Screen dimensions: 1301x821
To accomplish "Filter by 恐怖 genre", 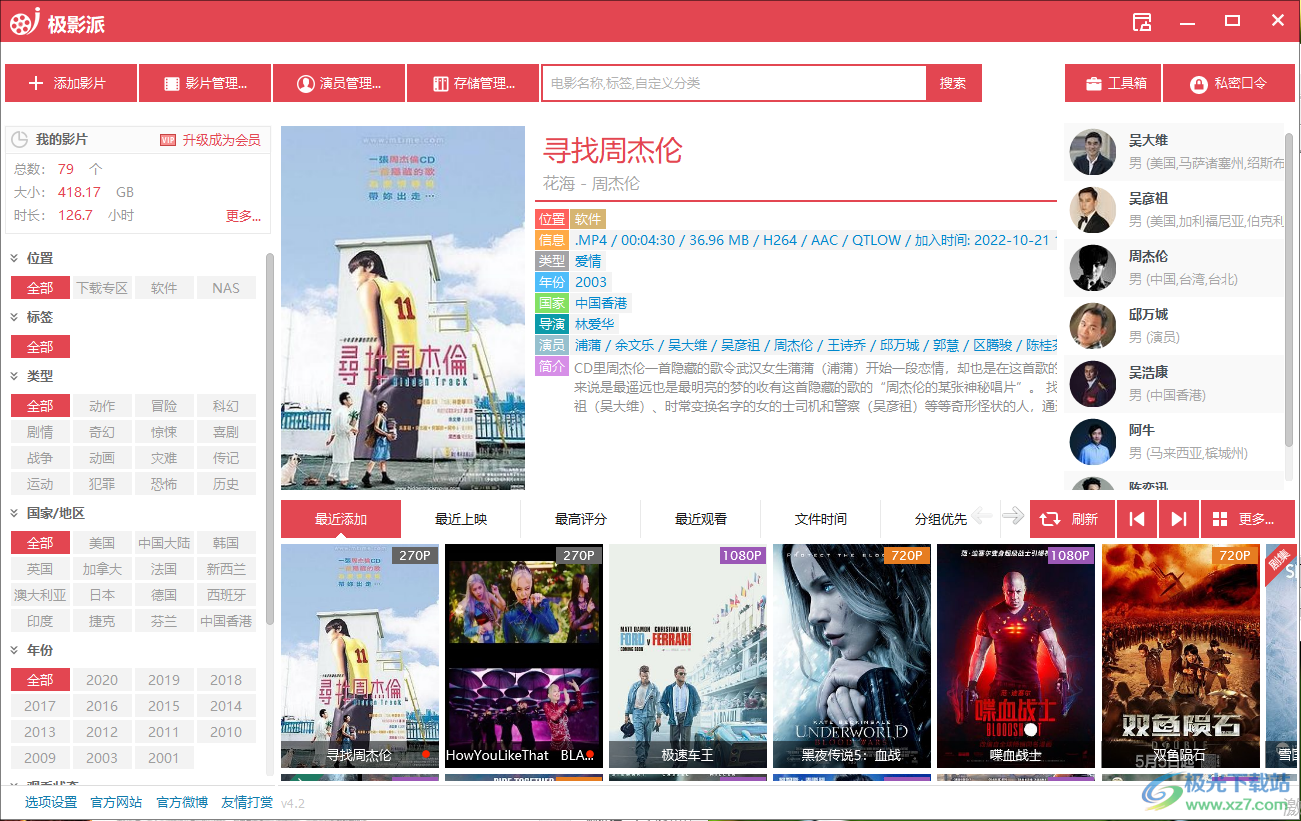I will [164, 484].
